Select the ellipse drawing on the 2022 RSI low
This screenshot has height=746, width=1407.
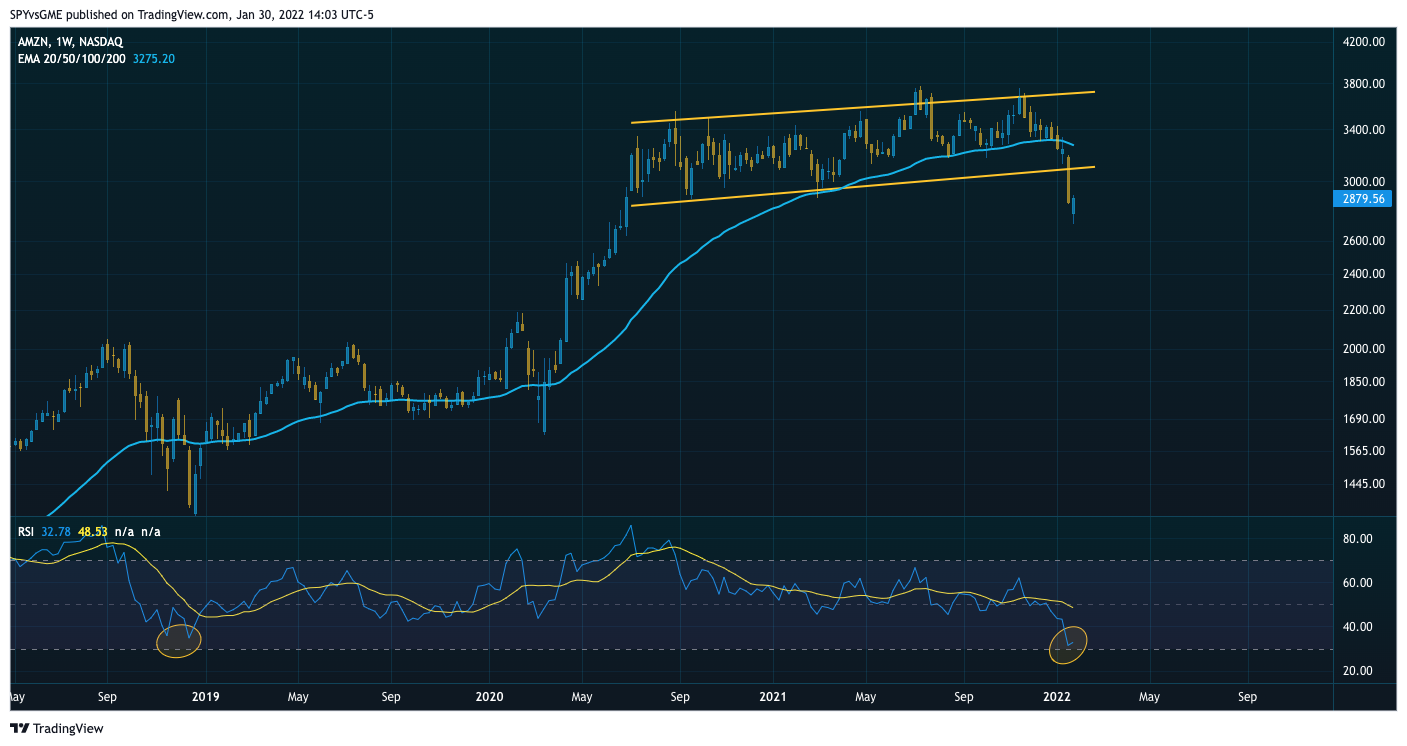1067,645
